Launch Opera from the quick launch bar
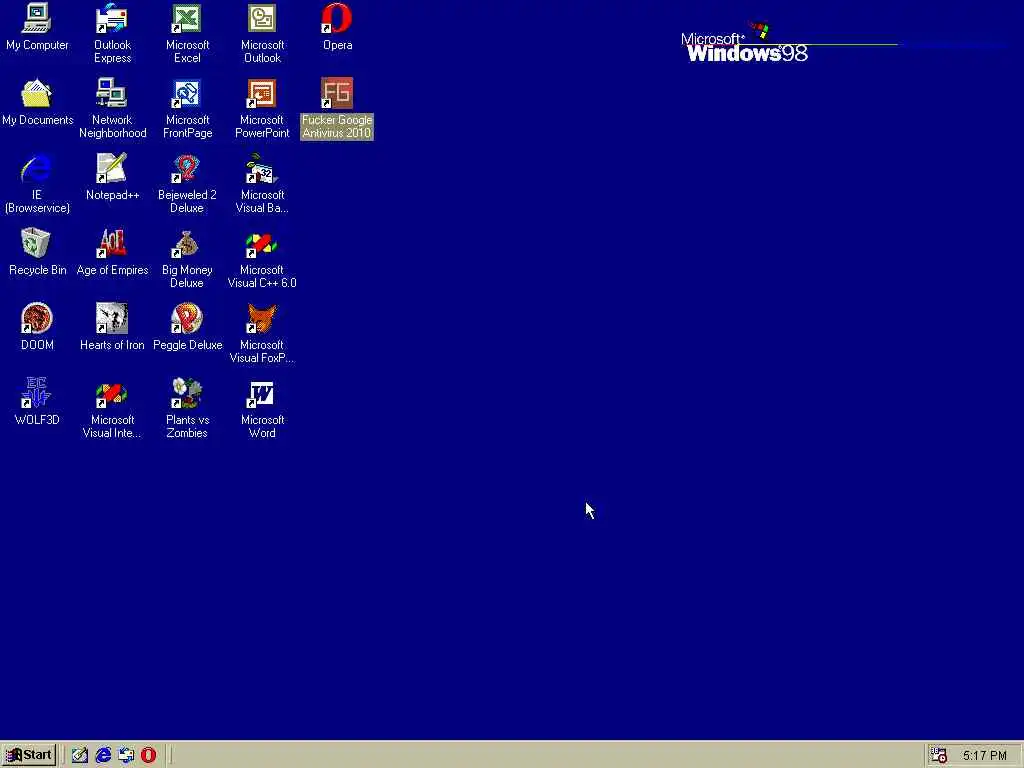1024x768 pixels. (x=149, y=755)
